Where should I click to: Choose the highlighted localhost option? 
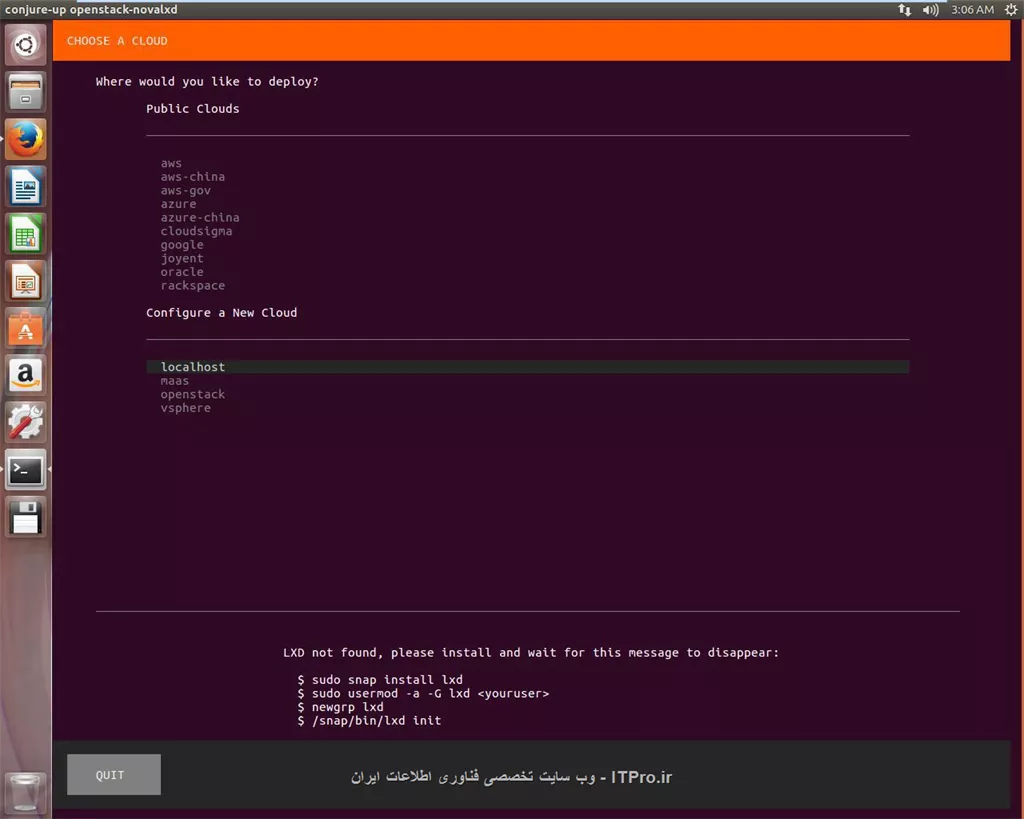pos(528,367)
